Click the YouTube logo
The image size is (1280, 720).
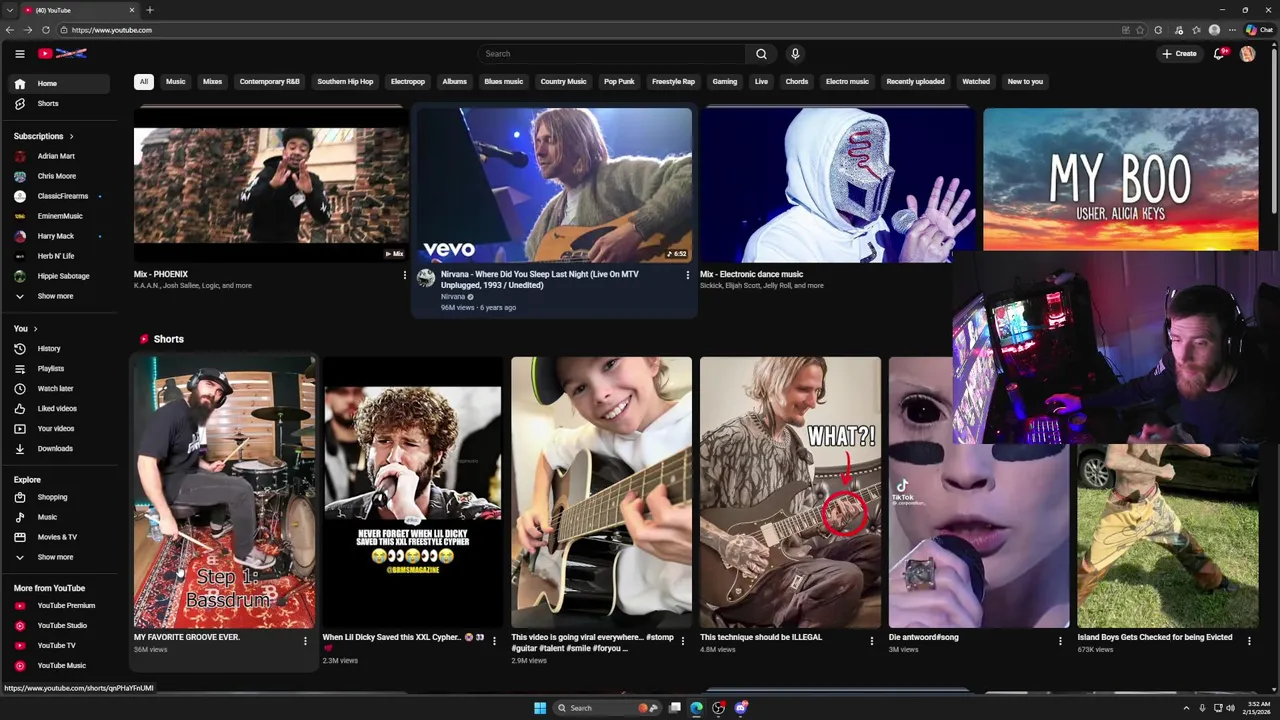[x=62, y=54]
